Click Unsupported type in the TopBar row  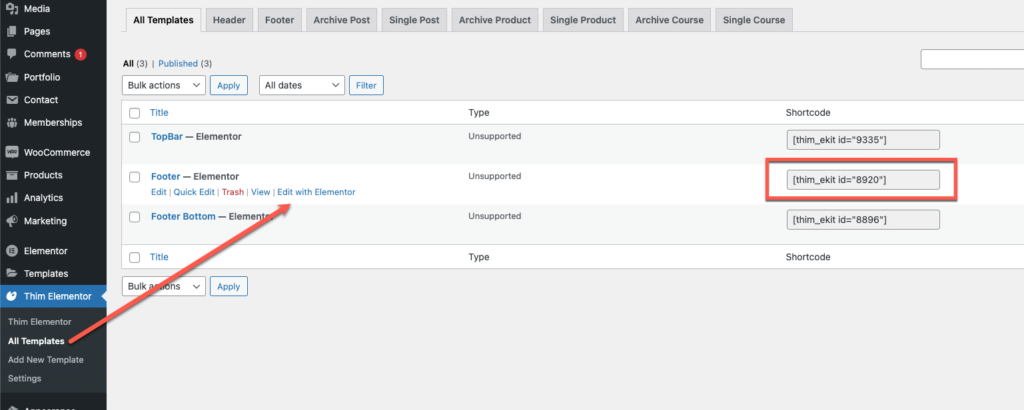[x=494, y=136]
